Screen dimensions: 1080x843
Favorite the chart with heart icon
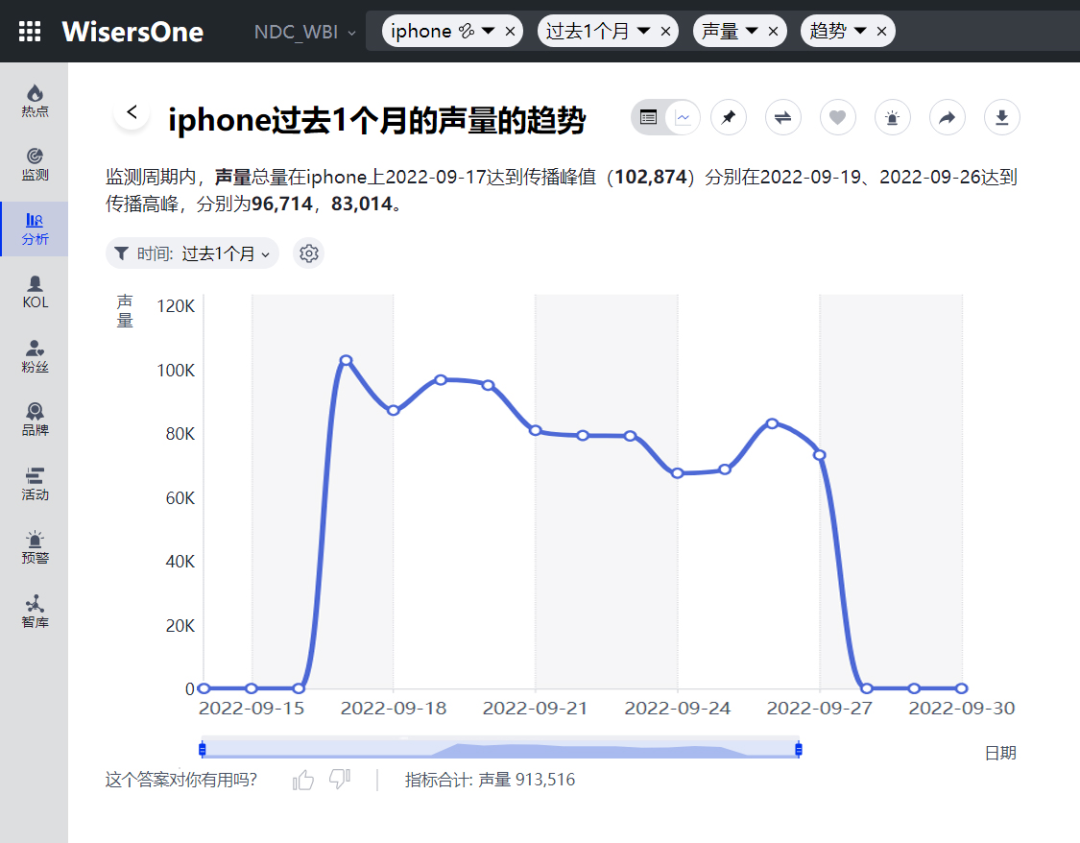[838, 117]
